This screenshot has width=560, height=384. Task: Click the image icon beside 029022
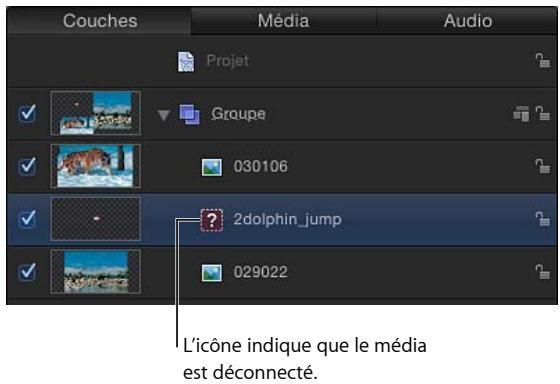pos(211,273)
